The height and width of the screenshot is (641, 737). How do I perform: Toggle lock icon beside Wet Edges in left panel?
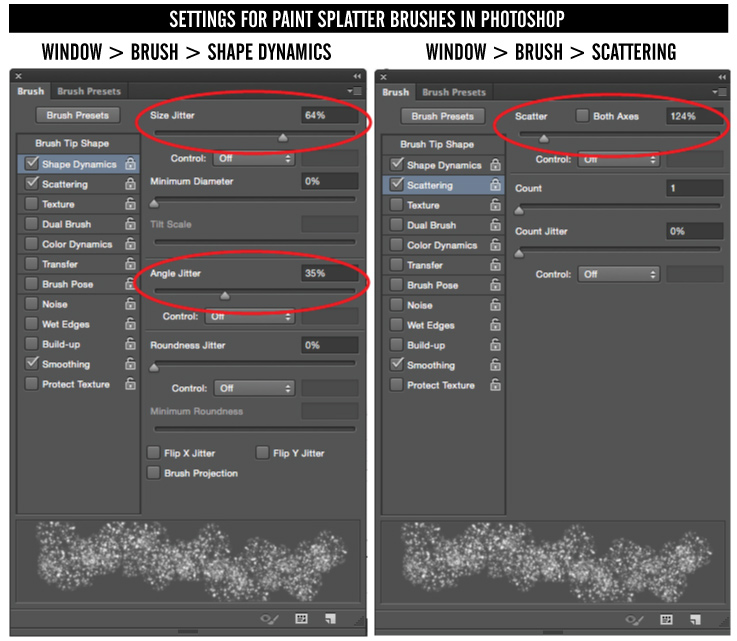click(x=130, y=324)
